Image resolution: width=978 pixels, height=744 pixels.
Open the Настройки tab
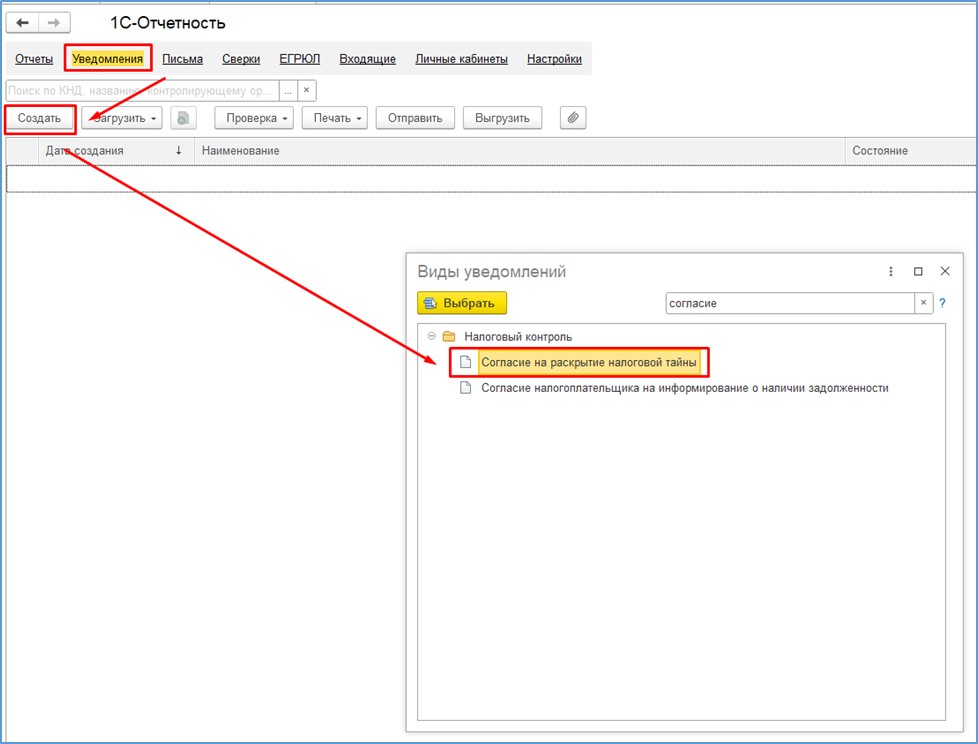click(x=554, y=59)
